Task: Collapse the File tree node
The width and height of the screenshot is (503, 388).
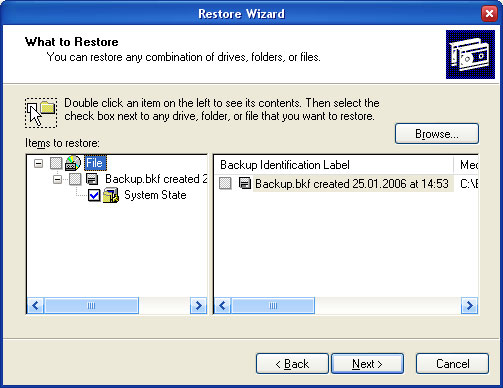Action: pos(39,163)
